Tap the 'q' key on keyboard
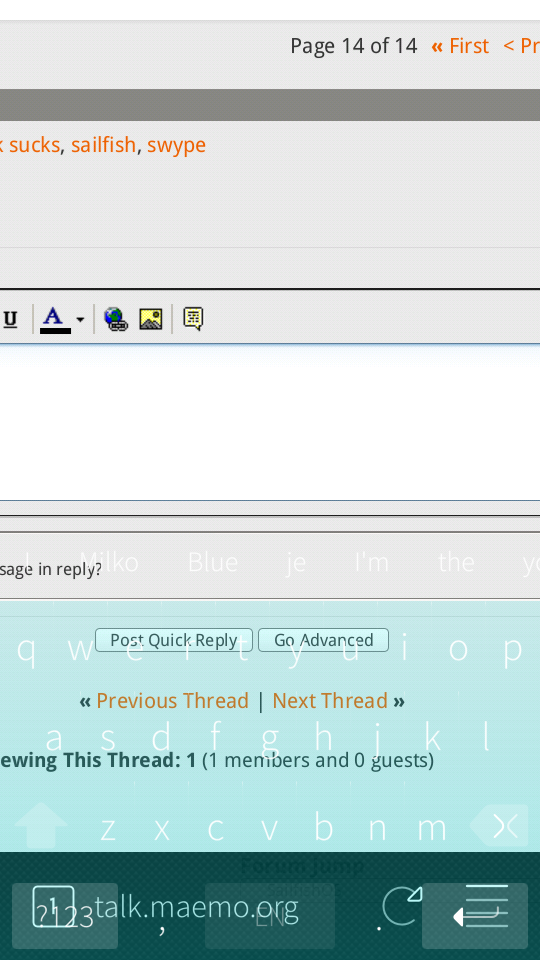The height and width of the screenshot is (960, 540). point(26,649)
